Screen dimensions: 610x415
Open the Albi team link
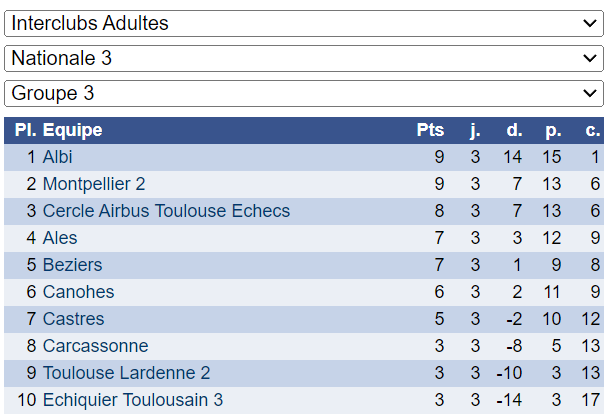pos(58,157)
